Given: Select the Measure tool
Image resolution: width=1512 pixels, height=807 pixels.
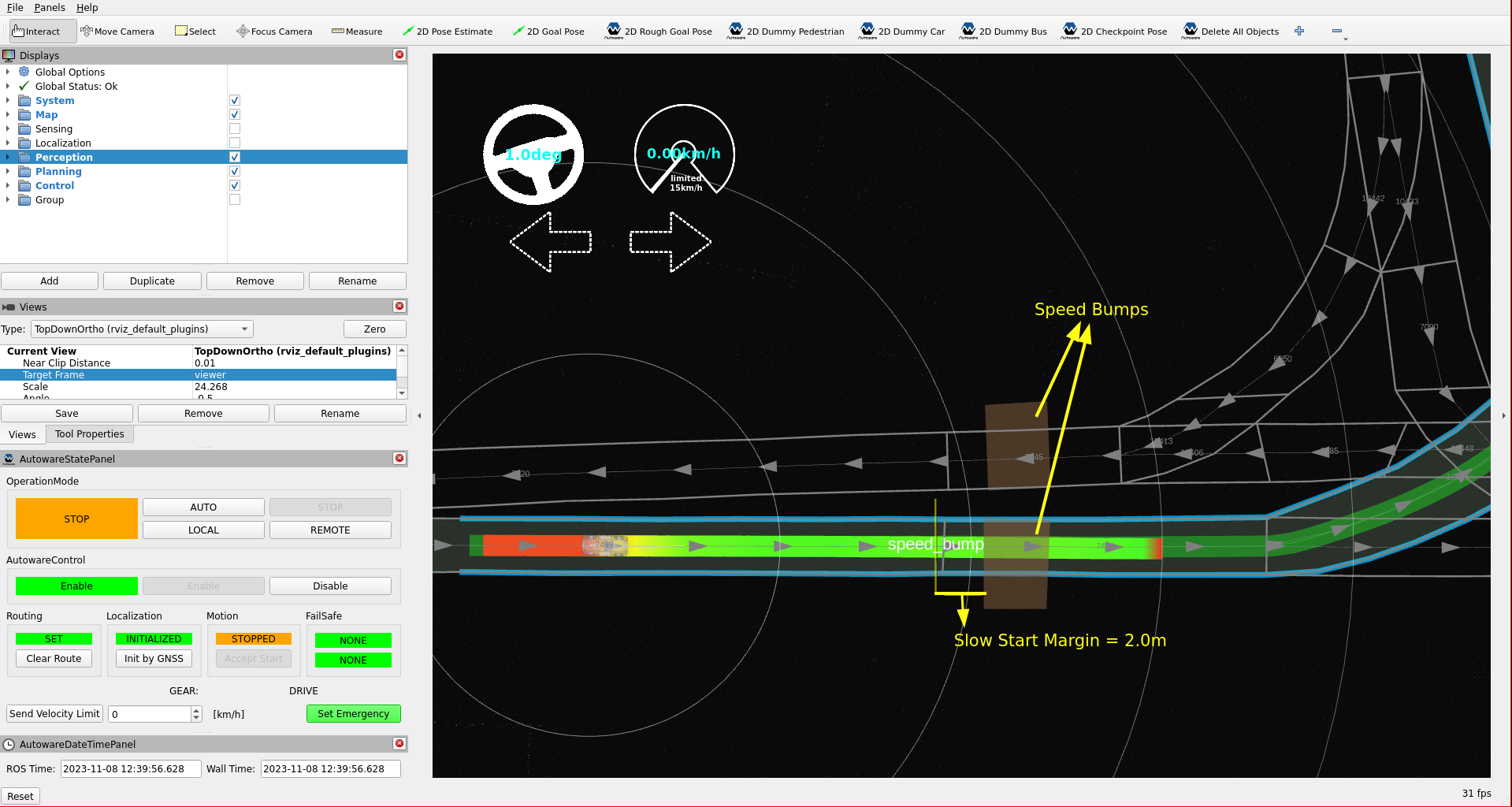Looking at the screenshot, I should tap(357, 32).
